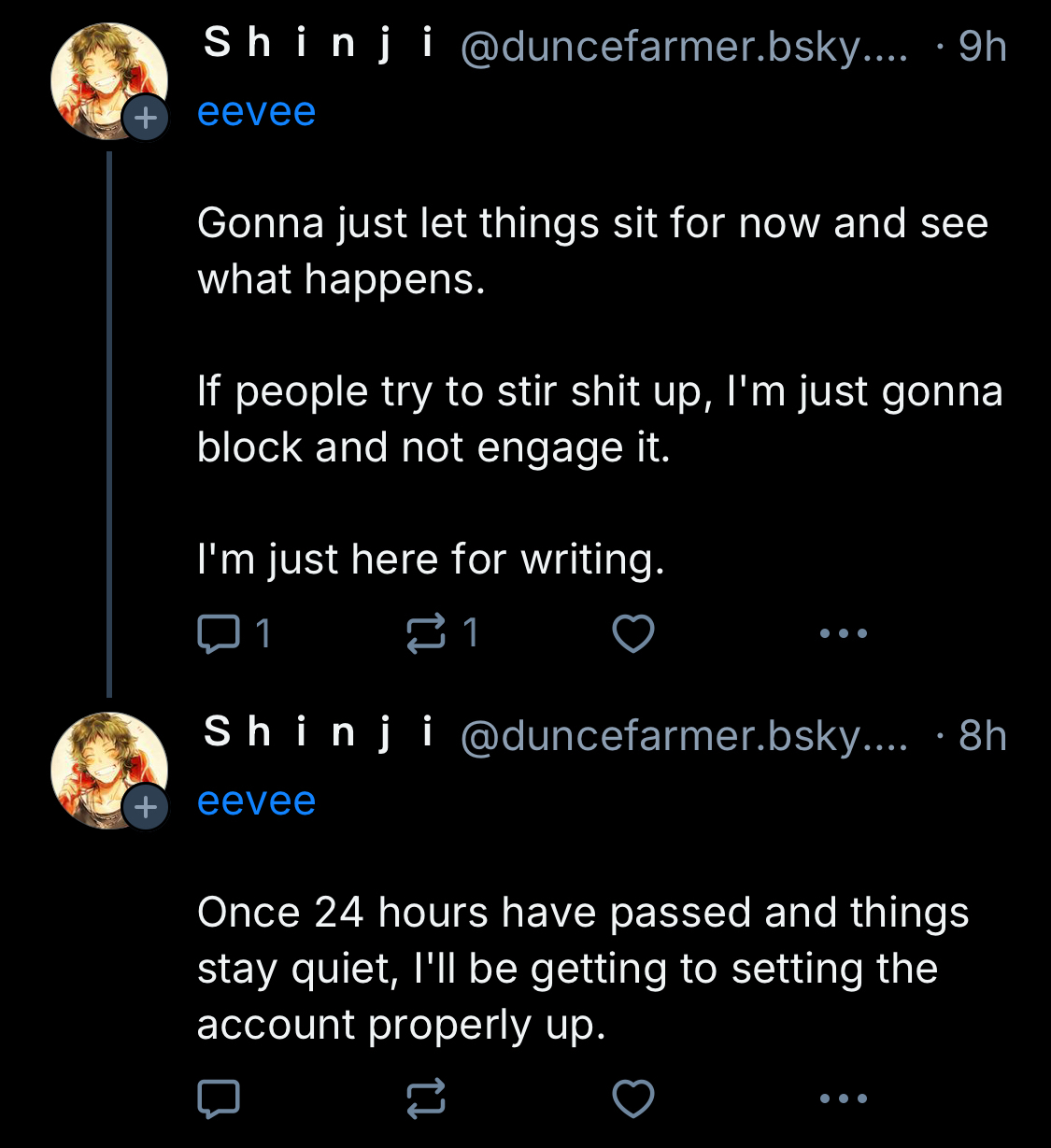Open the 'eevee' link in the second post
Viewport: 1051px width, 1148px height.
click(x=256, y=801)
